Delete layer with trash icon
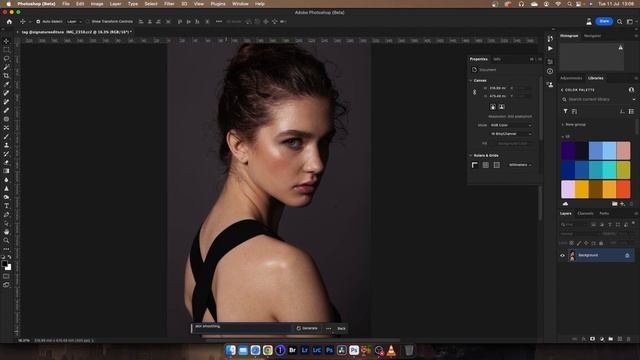This screenshot has width=640, height=360. 629,339
